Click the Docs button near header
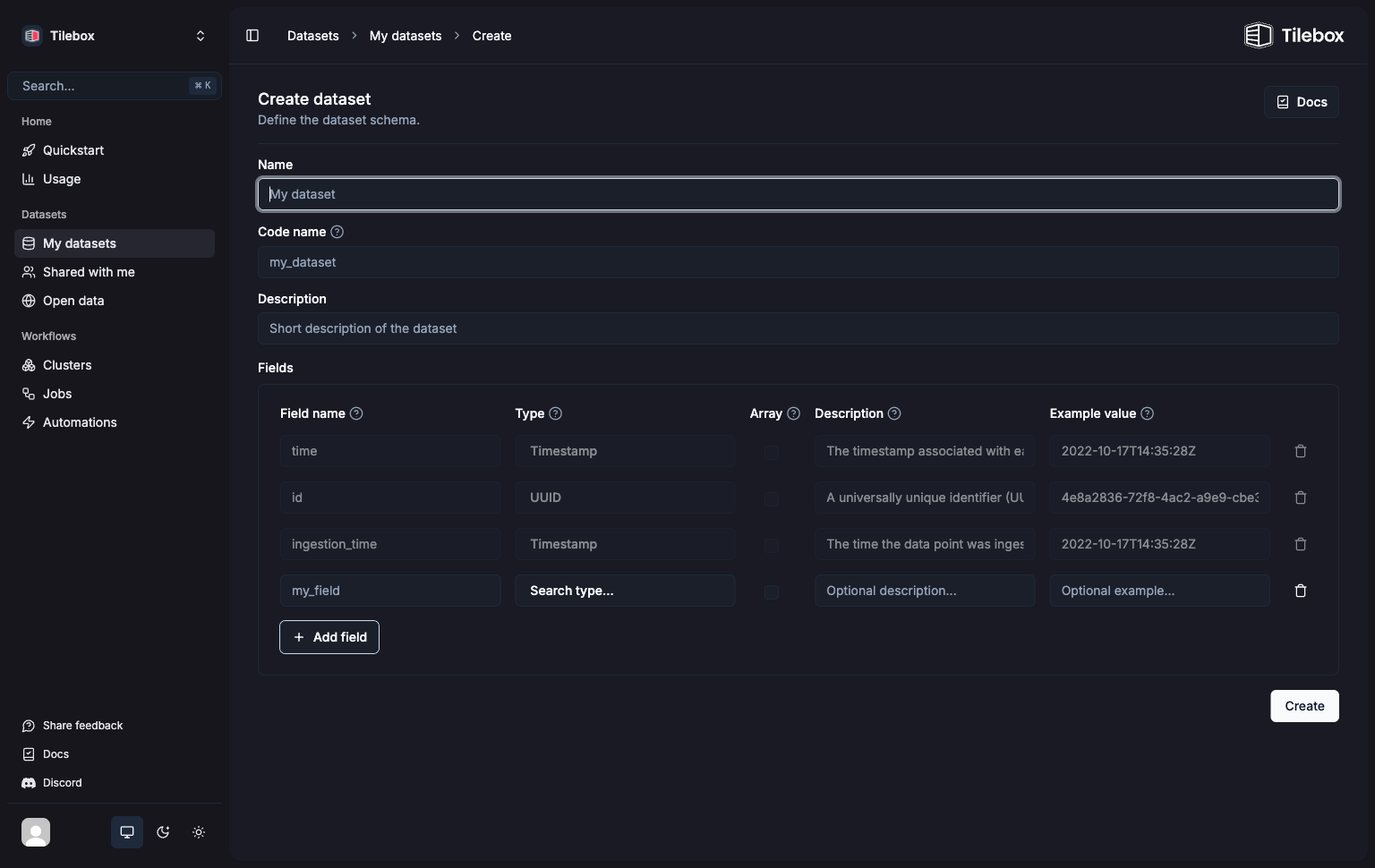The image size is (1375, 868). pyautogui.click(x=1302, y=102)
